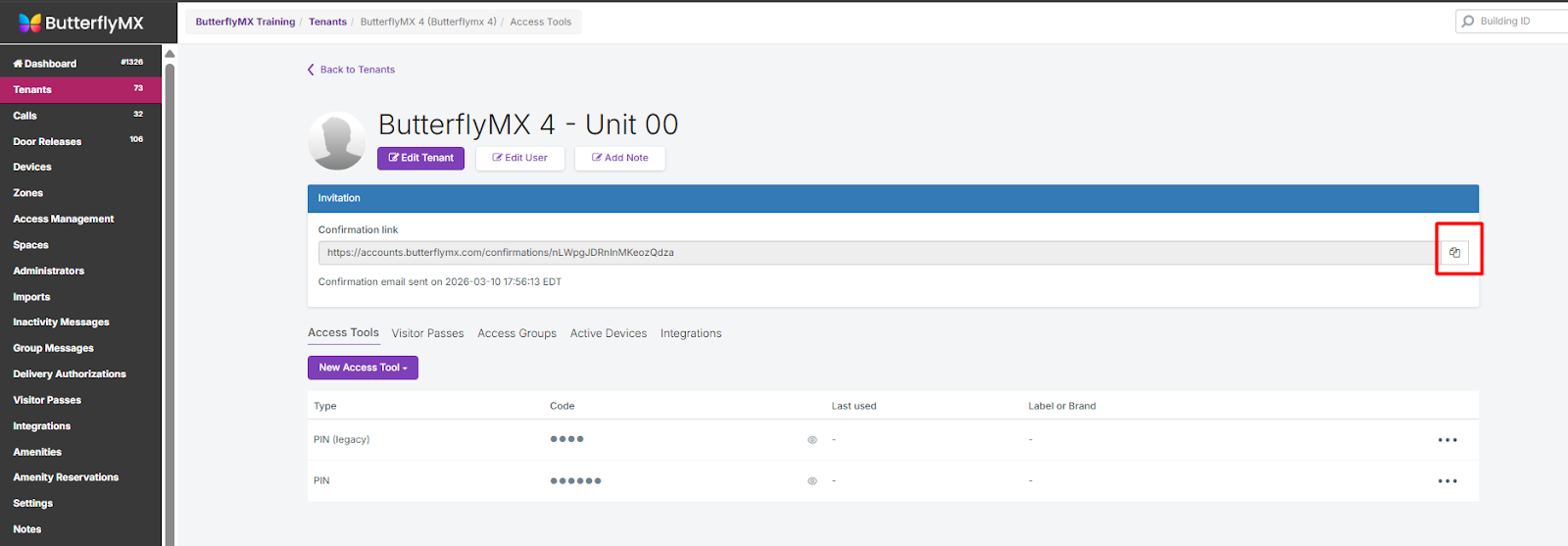Screen dimensions: 1568x546
Task: Click the Edit Tenant button
Action: coord(420,158)
